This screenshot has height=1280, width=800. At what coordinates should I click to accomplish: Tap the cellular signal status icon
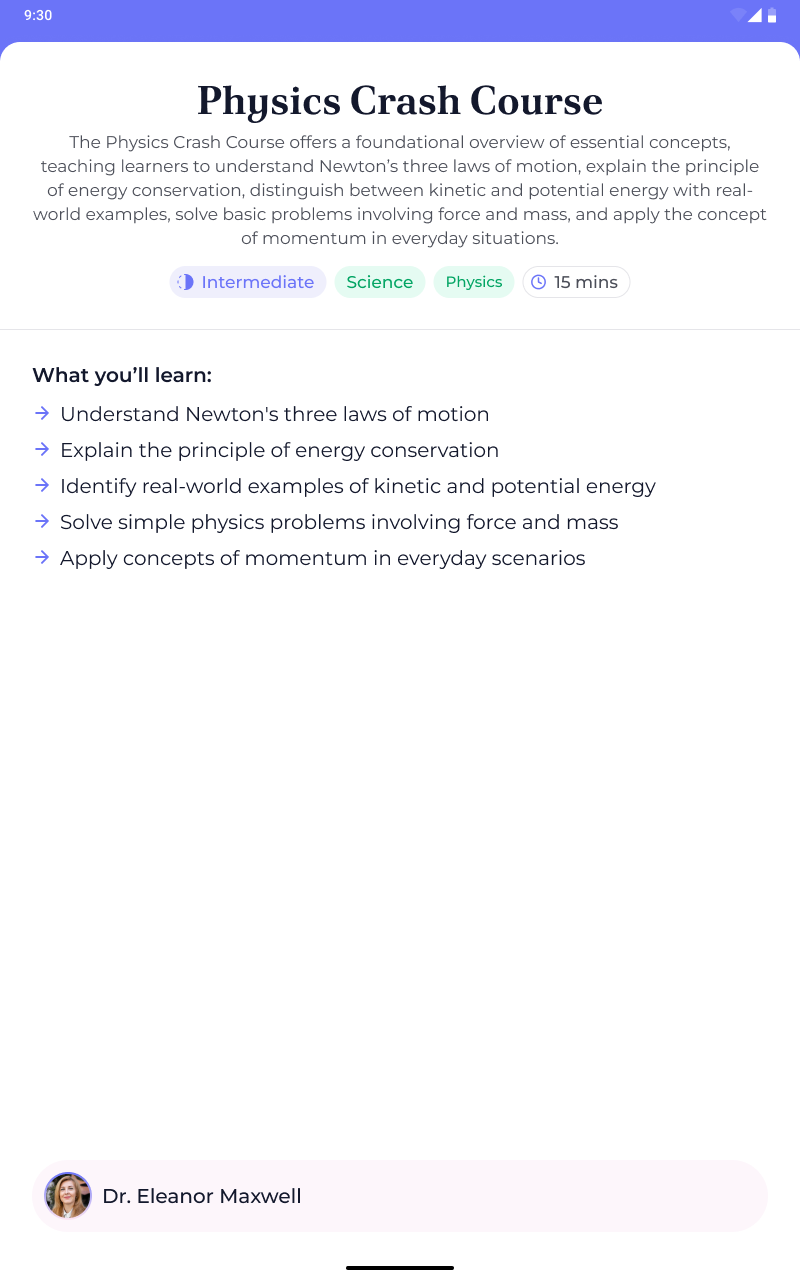755,15
